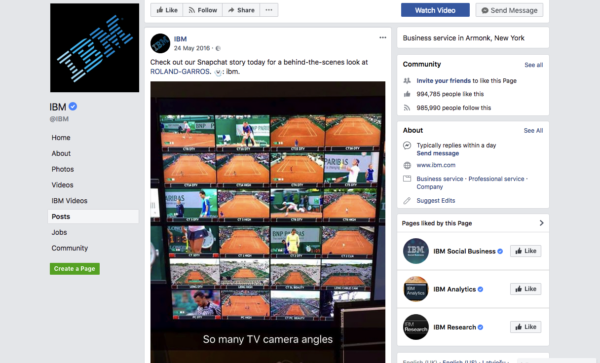Follow the IBM page
This screenshot has width=600, height=363.
(x=203, y=10)
